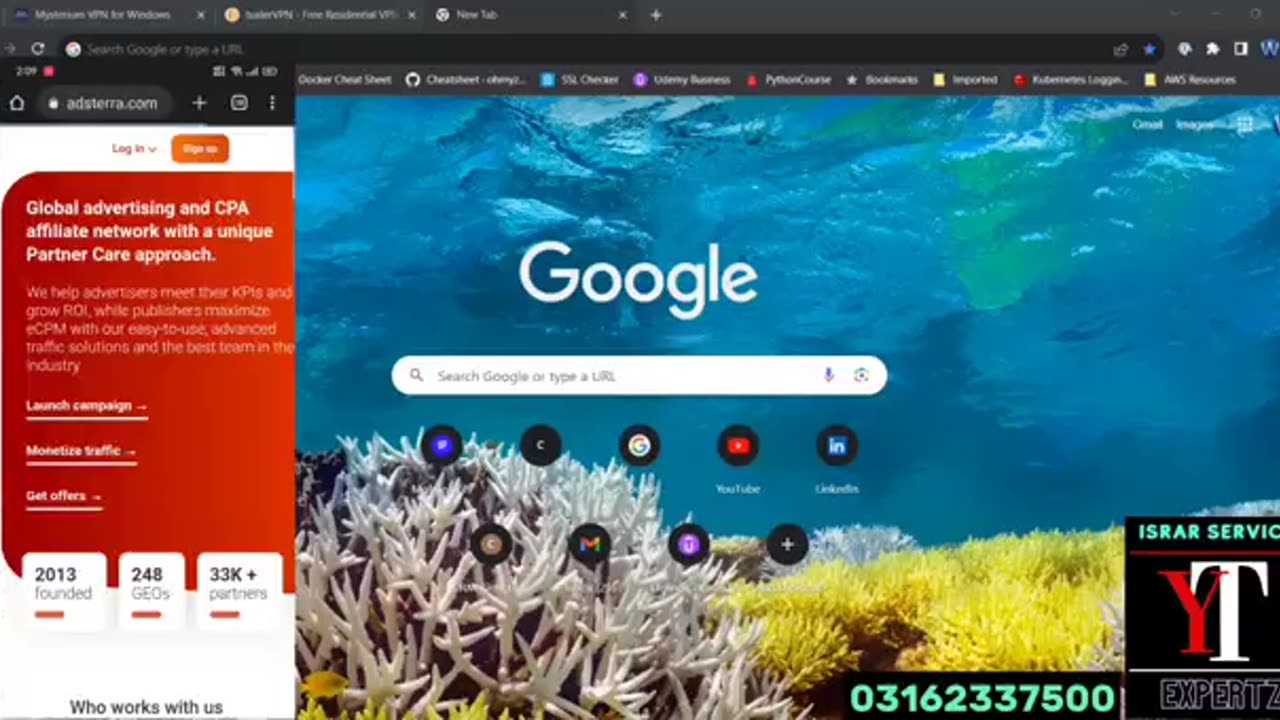Open the share icon in Chrome's address bar
The width and height of the screenshot is (1280, 720).
pyautogui.click(x=1121, y=49)
